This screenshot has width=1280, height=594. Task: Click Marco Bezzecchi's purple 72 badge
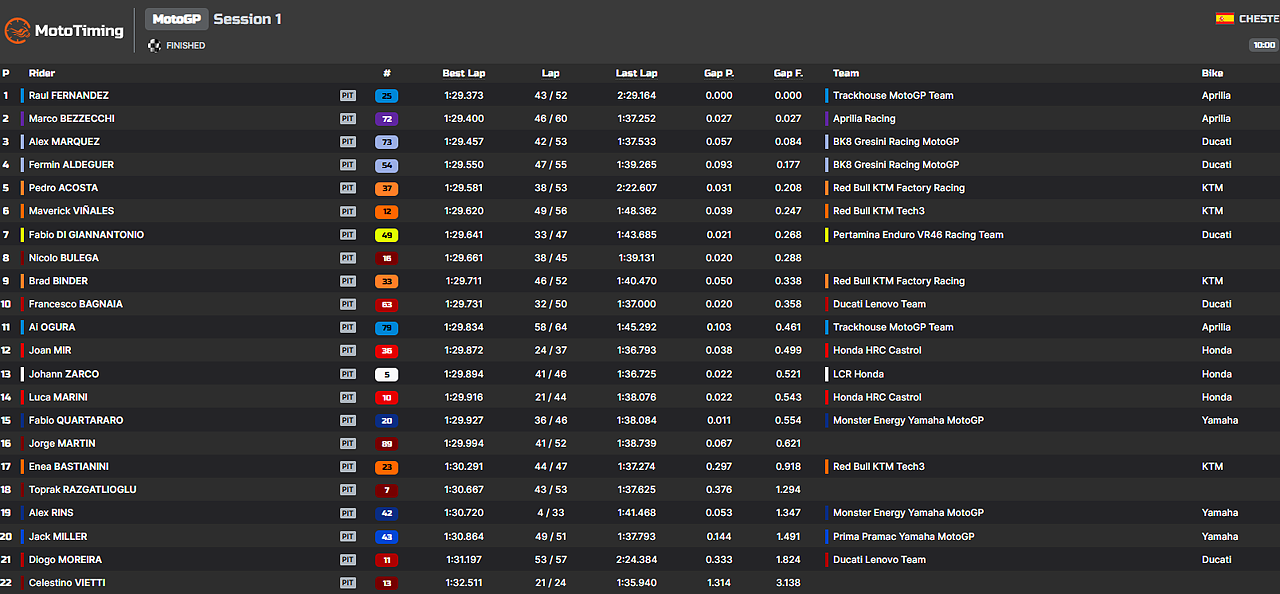[x=386, y=118]
